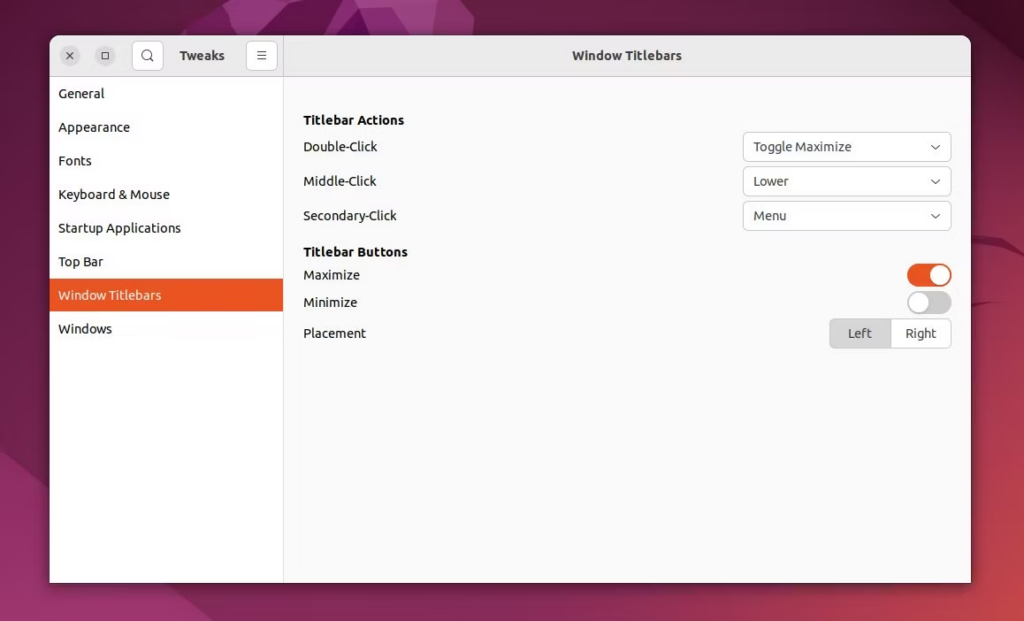The width and height of the screenshot is (1024, 621).
Task: Open the Windows section in sidebar
Action: click(x=167, y=329)
